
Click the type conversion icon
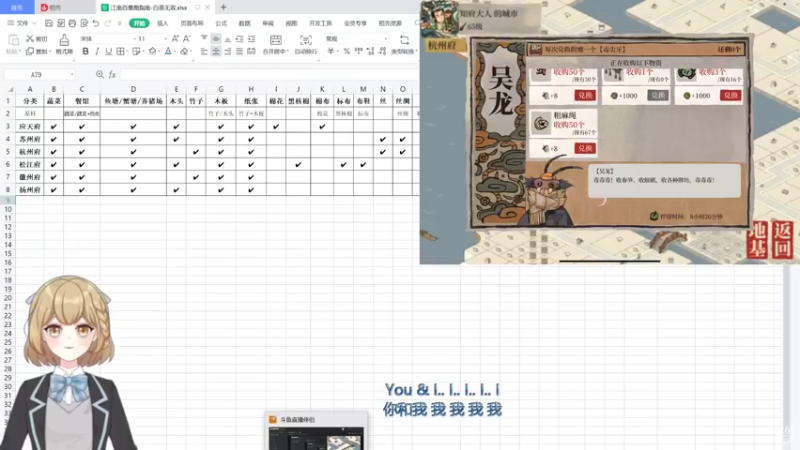404,40
